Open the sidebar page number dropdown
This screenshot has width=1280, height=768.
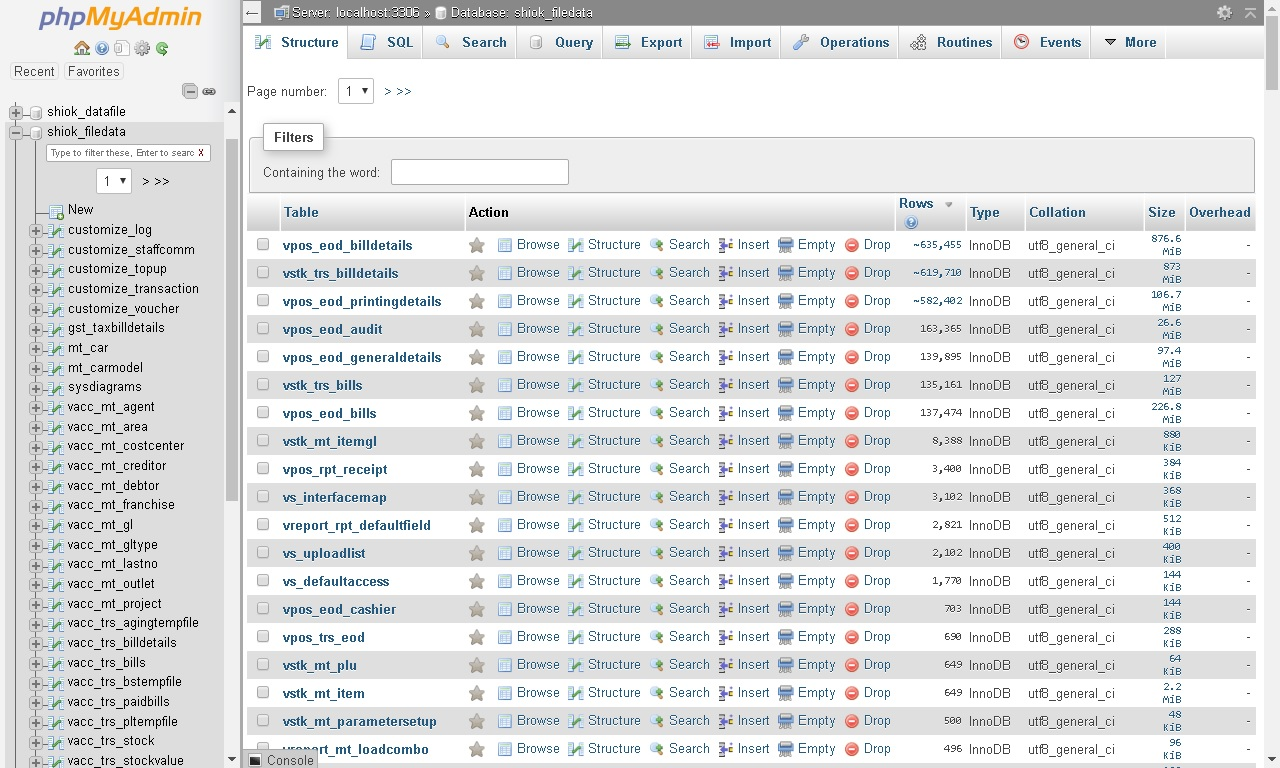114,181
